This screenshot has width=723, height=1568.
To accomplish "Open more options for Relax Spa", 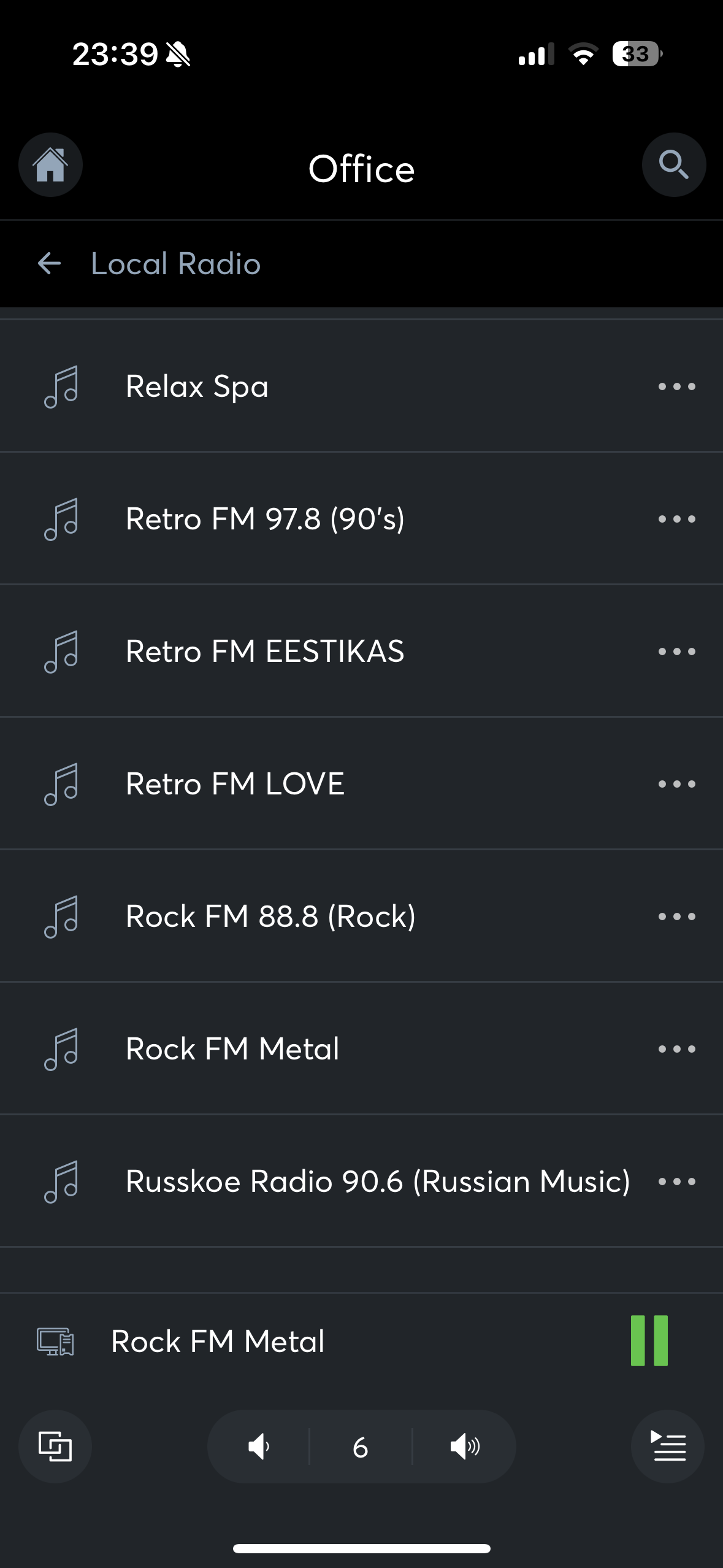I will 676,386.
